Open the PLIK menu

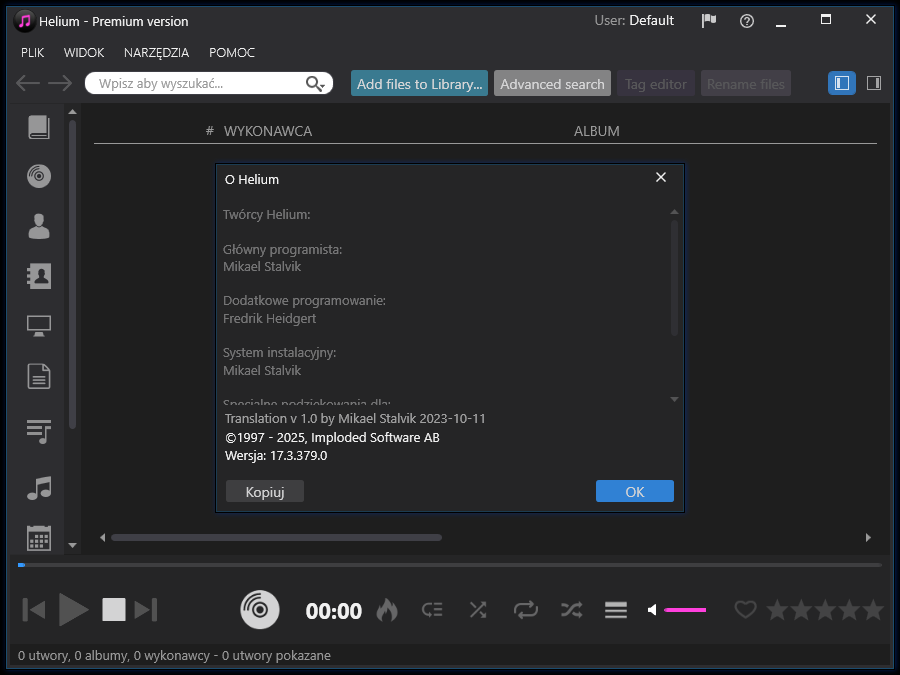click(33, 52)
